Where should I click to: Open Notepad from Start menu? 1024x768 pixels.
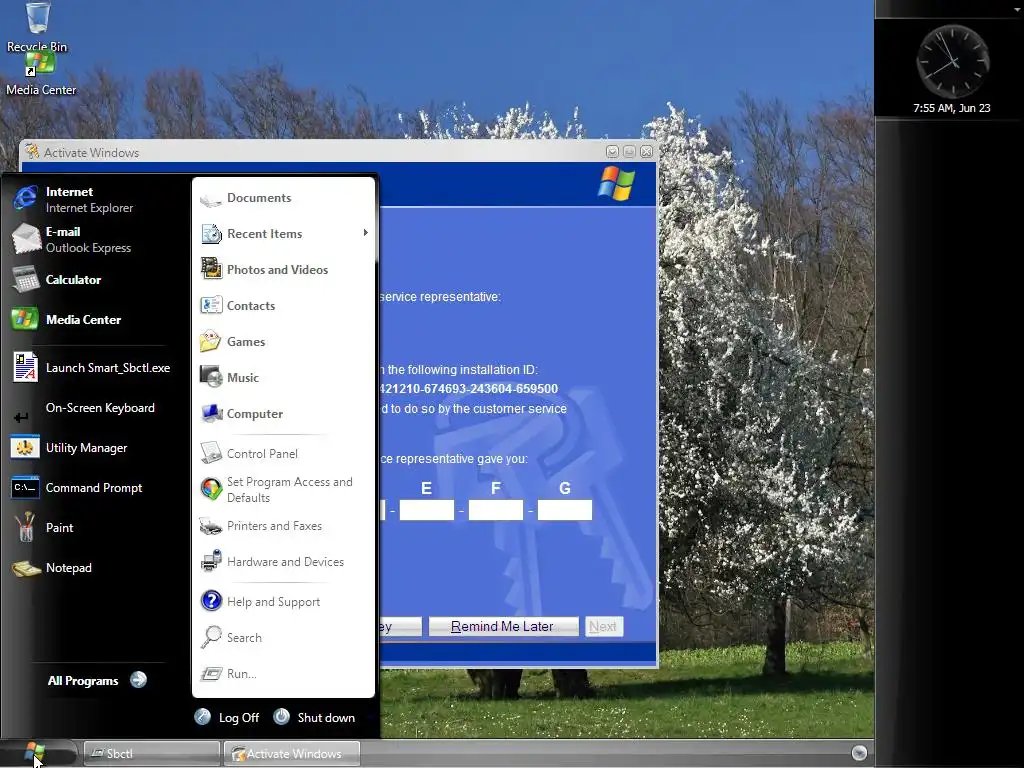(69, 568)
